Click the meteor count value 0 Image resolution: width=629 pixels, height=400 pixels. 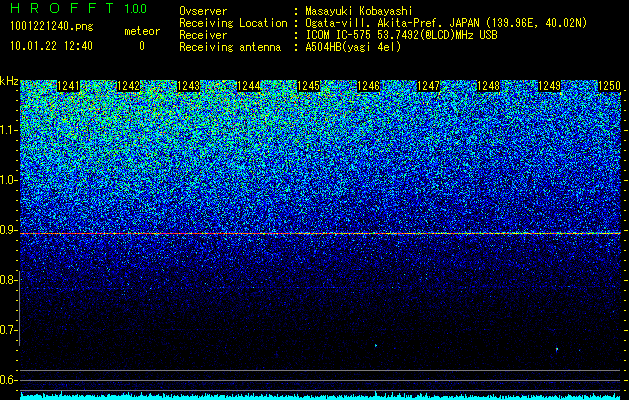point(142,46)
